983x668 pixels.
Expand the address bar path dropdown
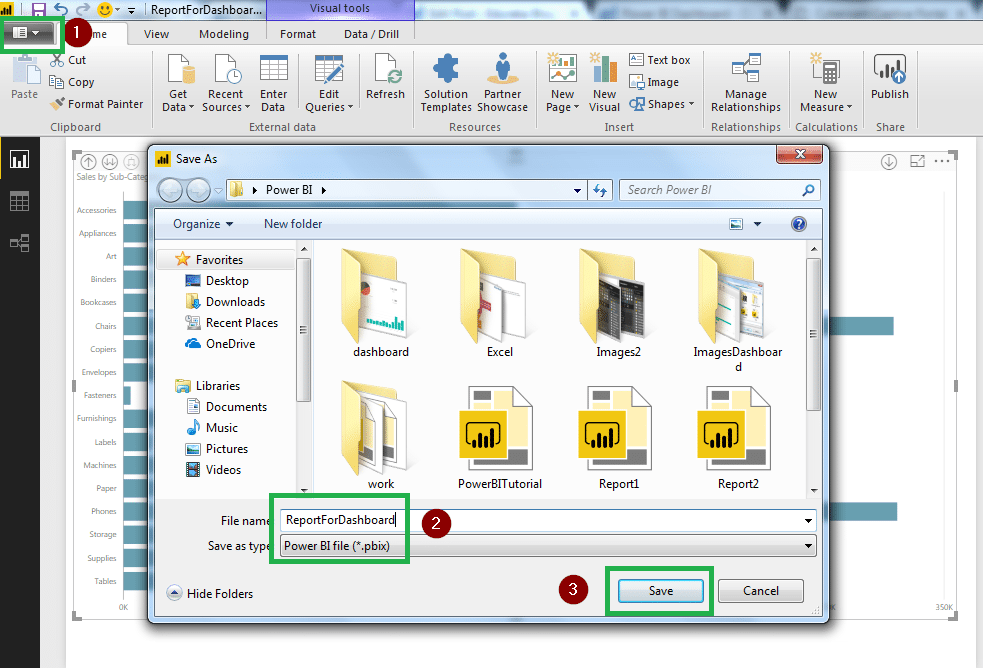pyautogui.click(x=577, y=190)
